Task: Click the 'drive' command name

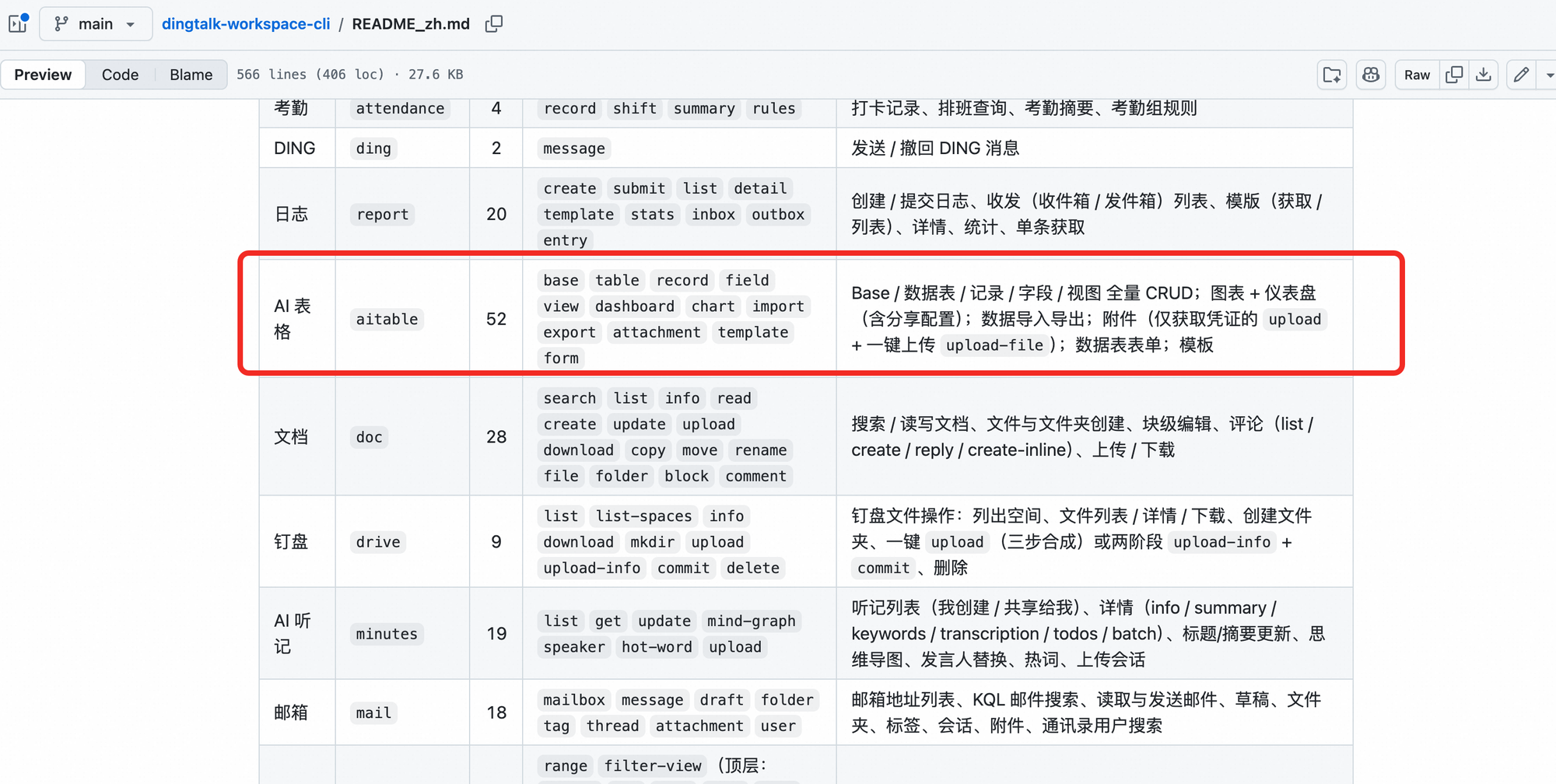Action: pos(378,542)
